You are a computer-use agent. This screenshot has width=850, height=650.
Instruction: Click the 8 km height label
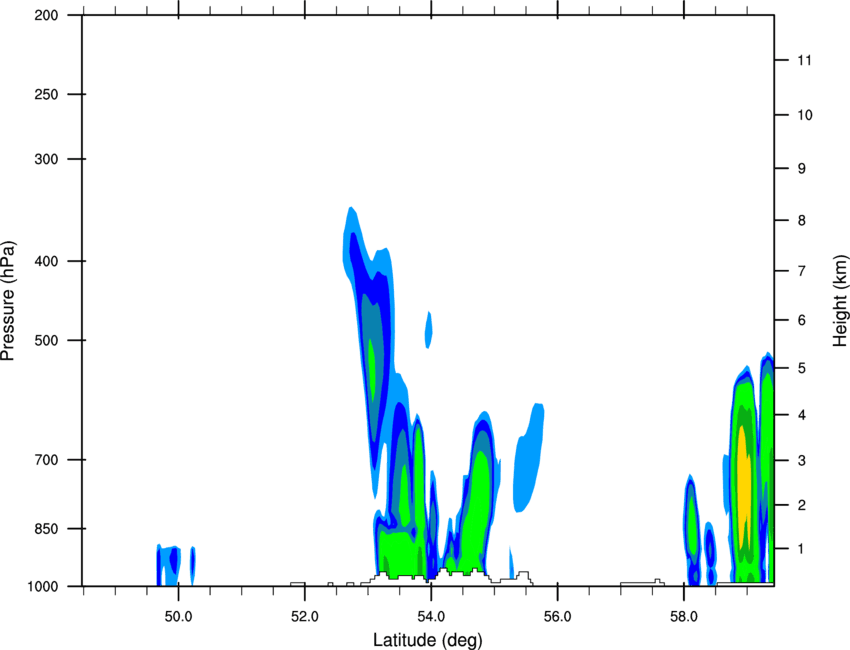[x=802, y=221]
